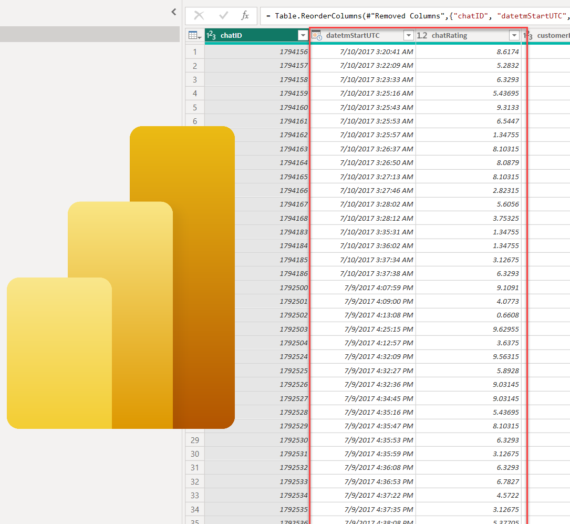This screenshot has width=570, height=524.
Task: Click date cell 7/10/2017 3:37:38 AM
Action: coord(362,273)
